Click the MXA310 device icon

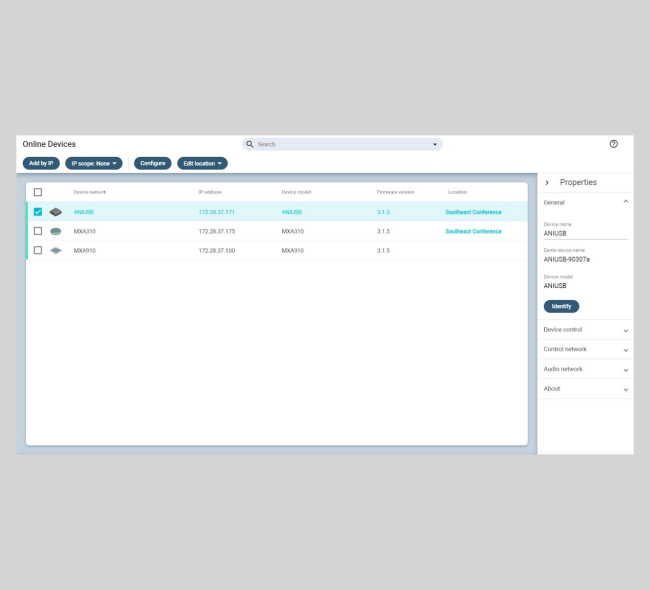(x=55, y=231)
